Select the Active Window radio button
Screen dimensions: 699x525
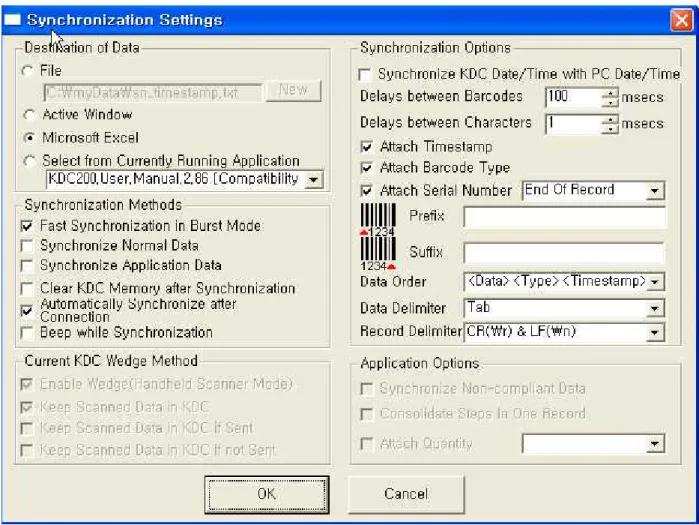[29, 115]
